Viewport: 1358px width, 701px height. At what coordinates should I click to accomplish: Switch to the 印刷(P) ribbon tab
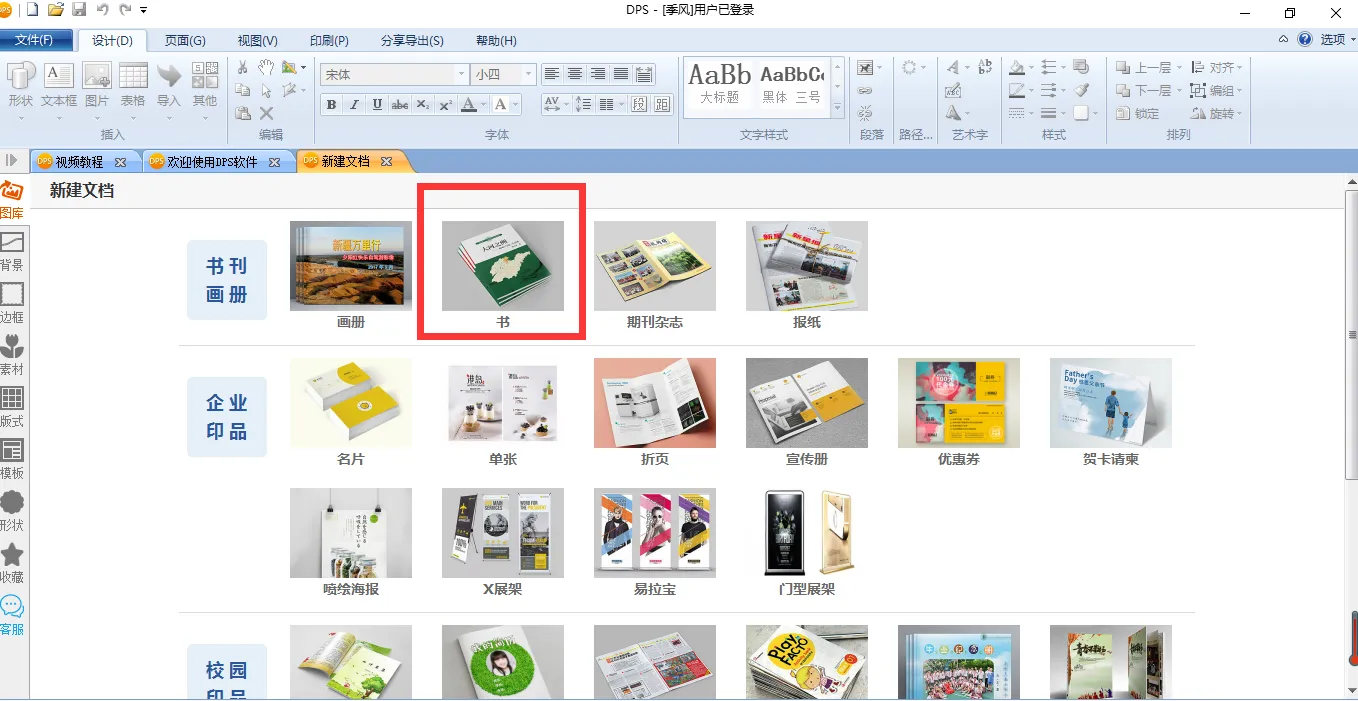(x=329, y=41)
